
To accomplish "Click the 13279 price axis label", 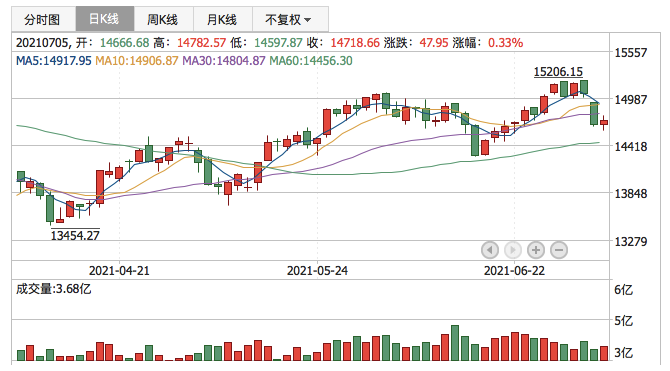I will tap(631, 241).
